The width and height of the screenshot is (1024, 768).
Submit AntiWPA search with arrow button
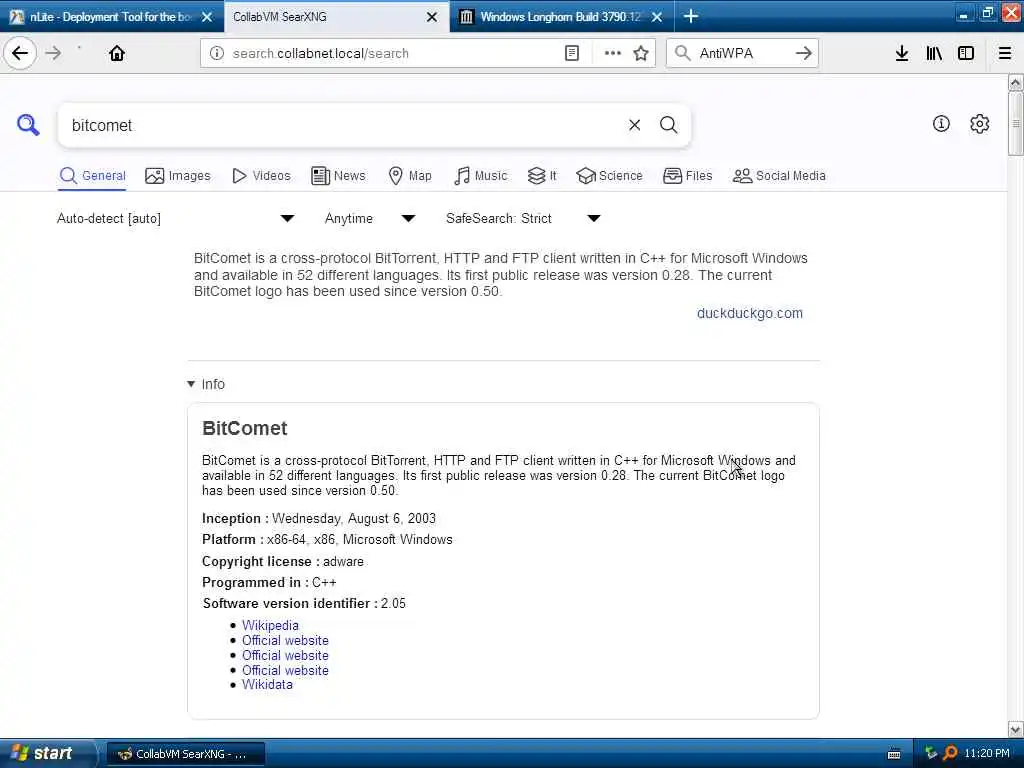coord(804,53)
